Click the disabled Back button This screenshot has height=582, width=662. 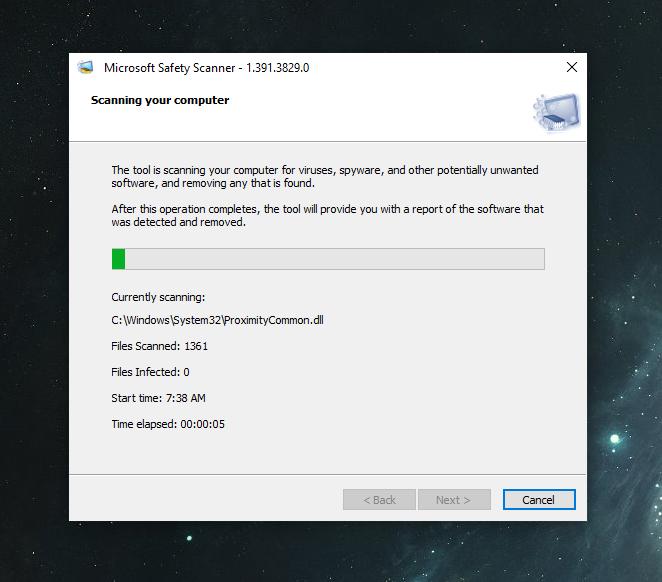(379, 500)
